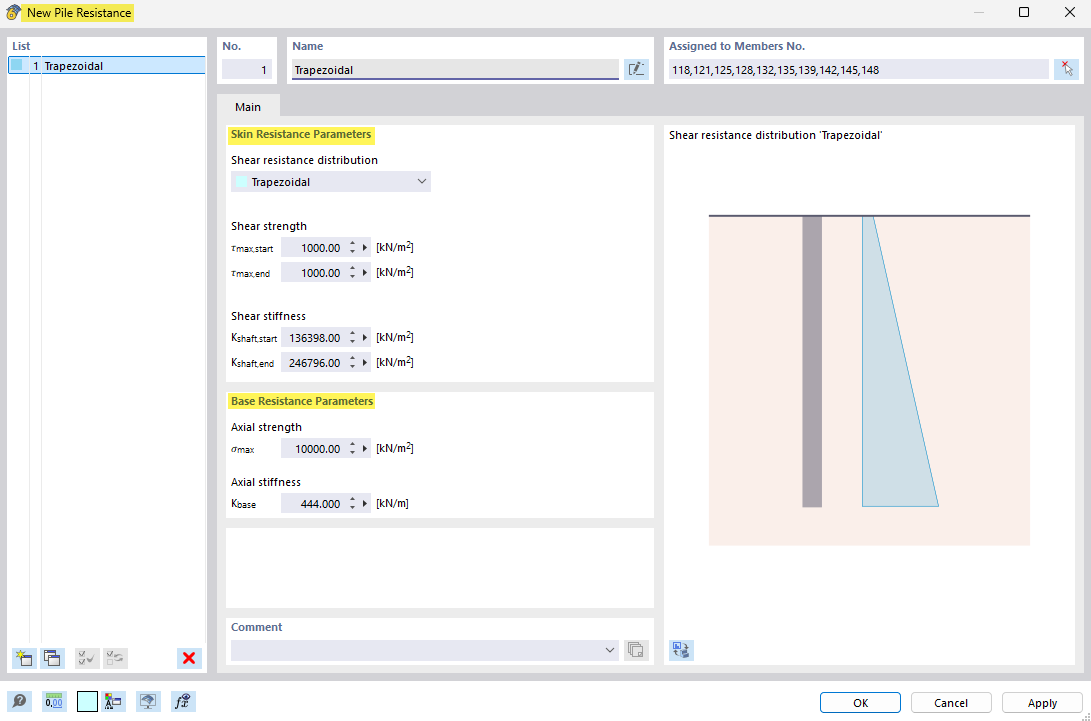Open the copy comment options

[x=636, y=649]
